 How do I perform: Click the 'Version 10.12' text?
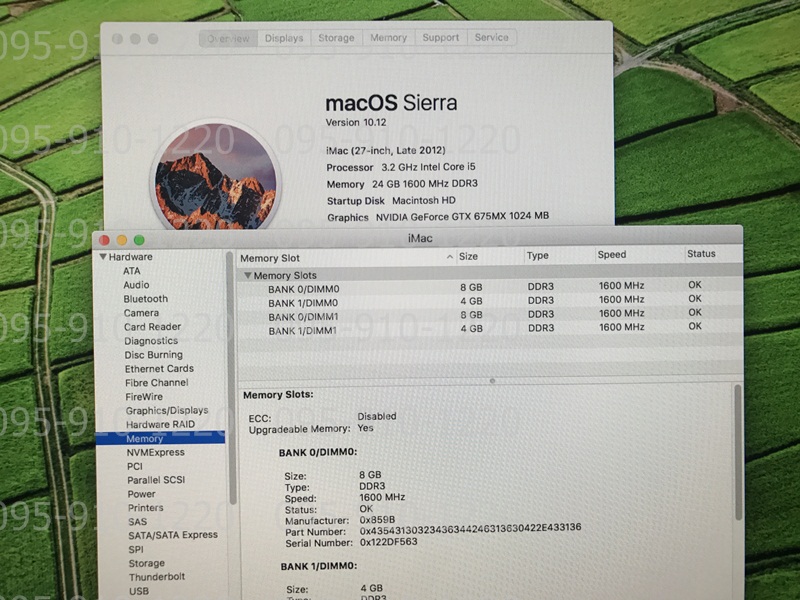coord(356,122)
